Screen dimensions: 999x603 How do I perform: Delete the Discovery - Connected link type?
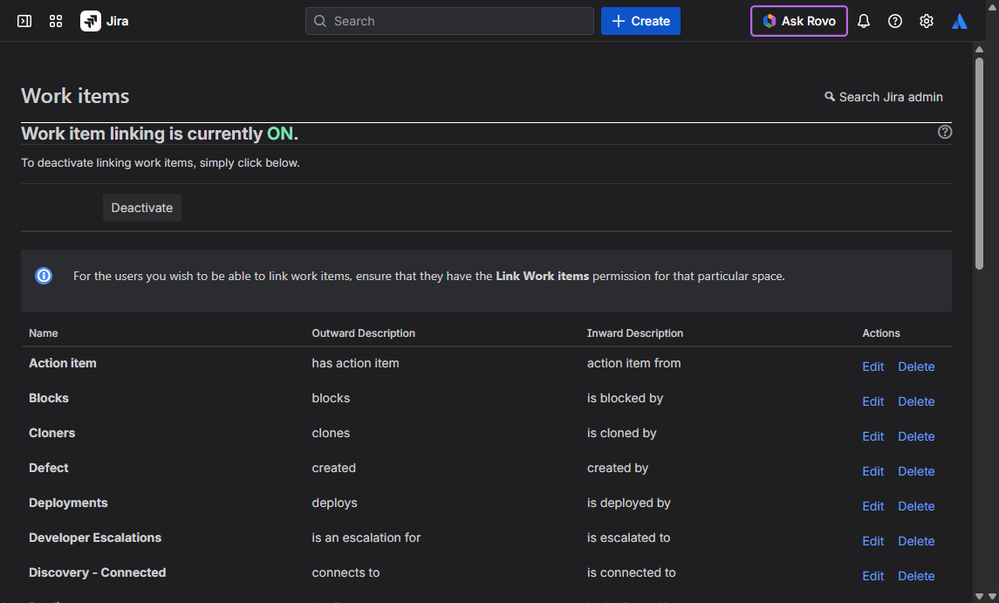tap(916, 576)
